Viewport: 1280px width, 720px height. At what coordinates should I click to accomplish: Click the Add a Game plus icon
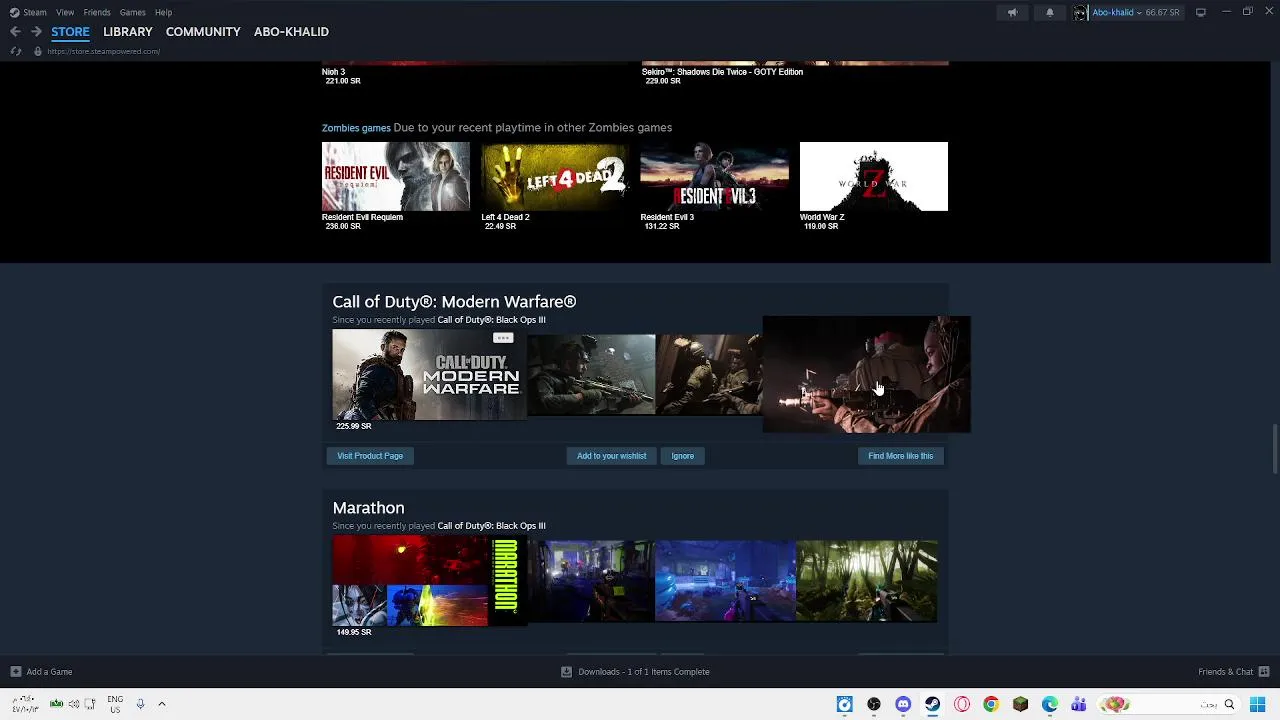(15, 672)
